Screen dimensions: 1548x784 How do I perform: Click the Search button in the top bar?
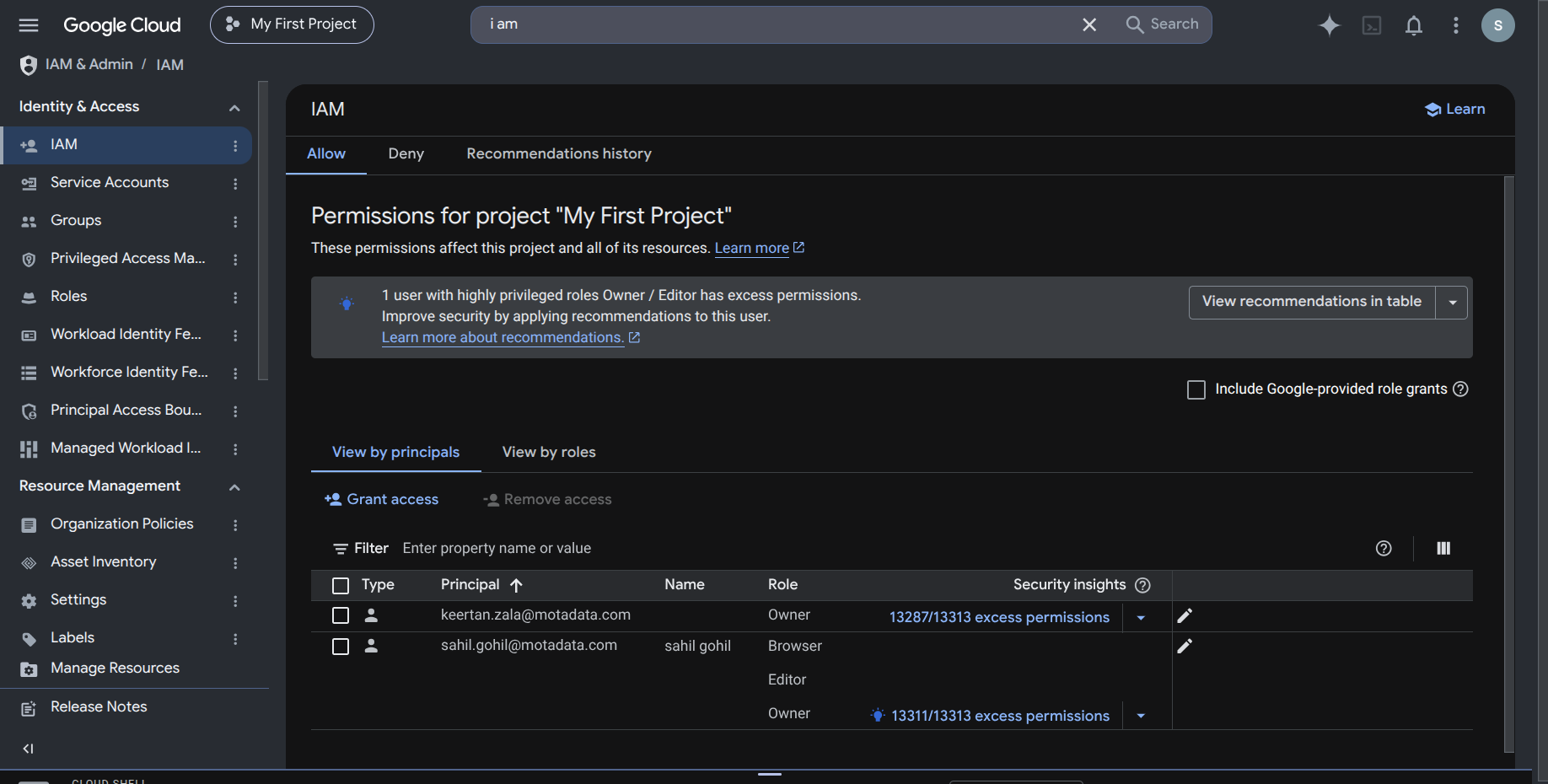1162,24
